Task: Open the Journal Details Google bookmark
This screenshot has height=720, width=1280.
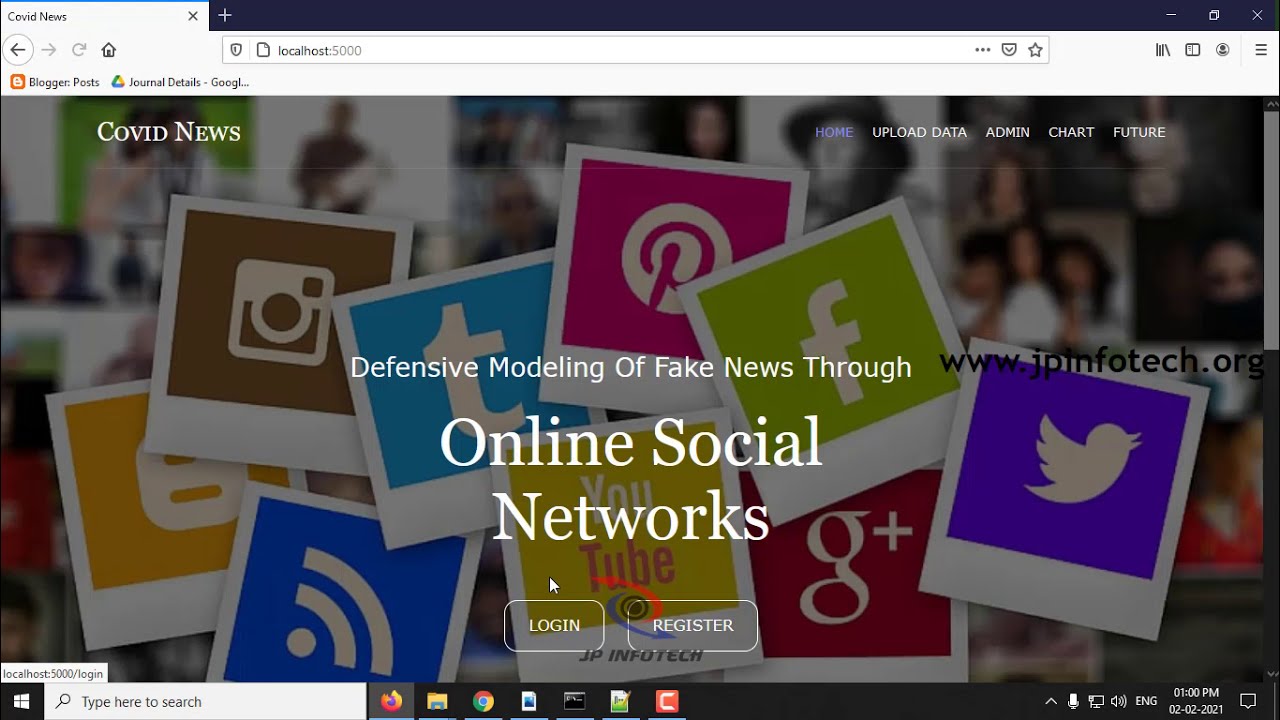Action: click(x=180, y=82)
